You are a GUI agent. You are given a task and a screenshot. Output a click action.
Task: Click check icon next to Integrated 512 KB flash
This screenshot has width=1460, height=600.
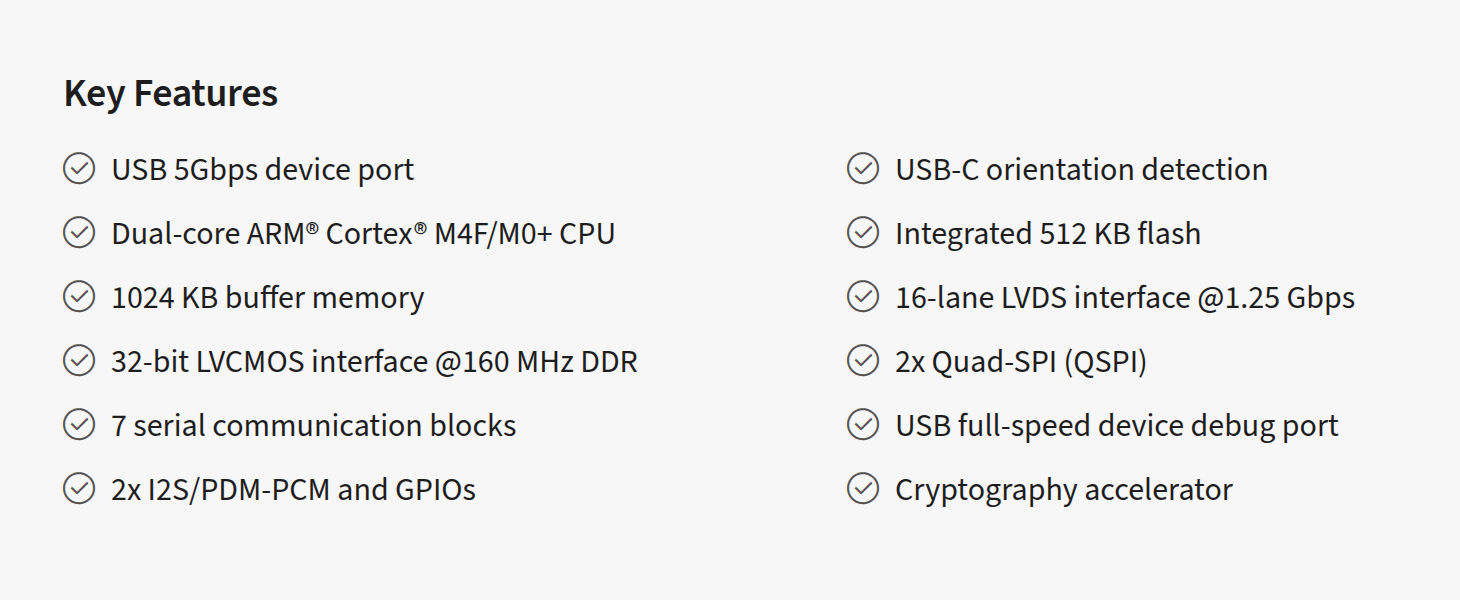863,233
